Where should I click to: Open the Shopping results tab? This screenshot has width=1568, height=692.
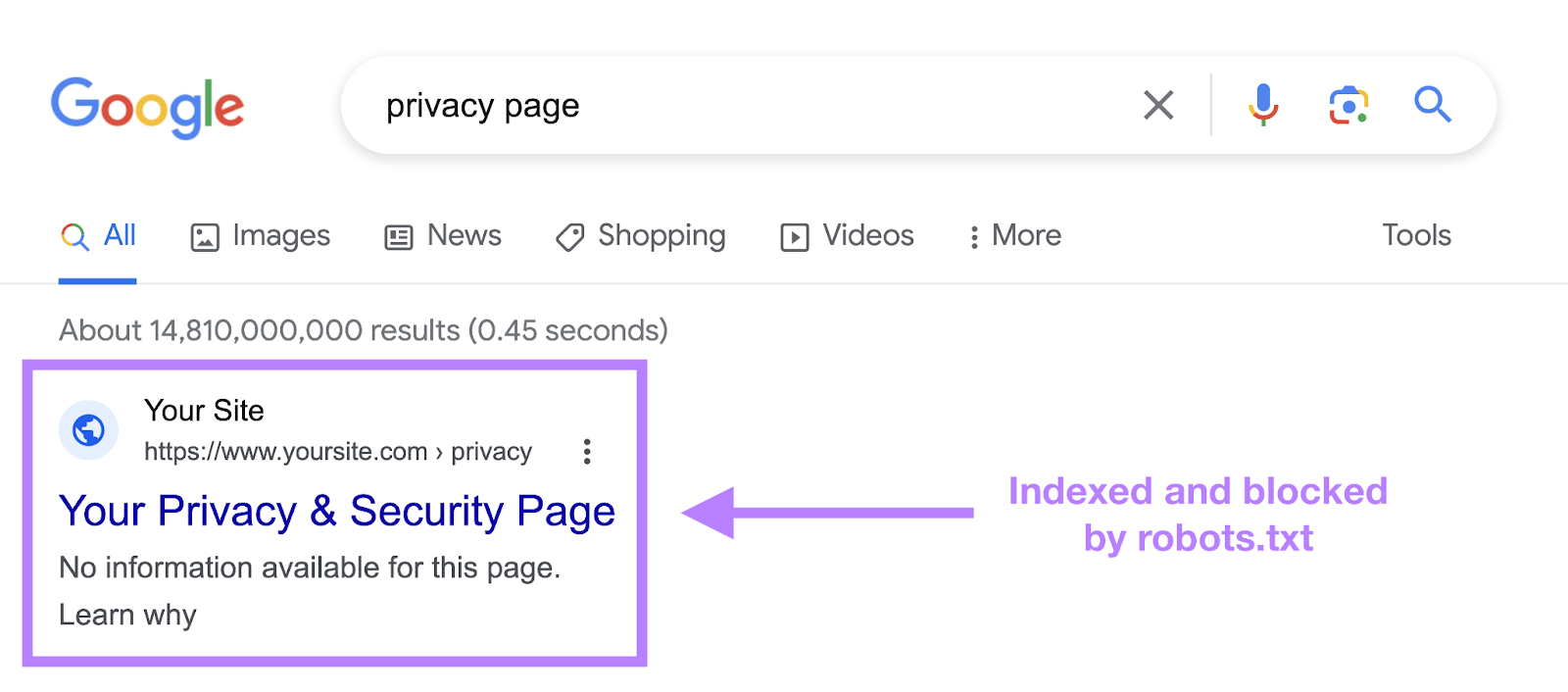641,236
